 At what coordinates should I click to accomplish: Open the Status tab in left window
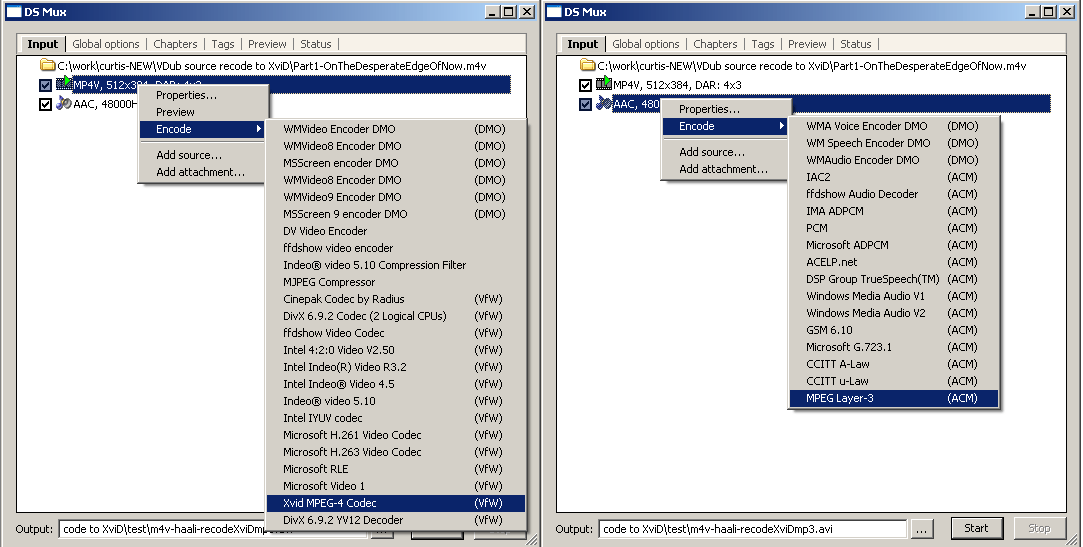coord(316,44)
